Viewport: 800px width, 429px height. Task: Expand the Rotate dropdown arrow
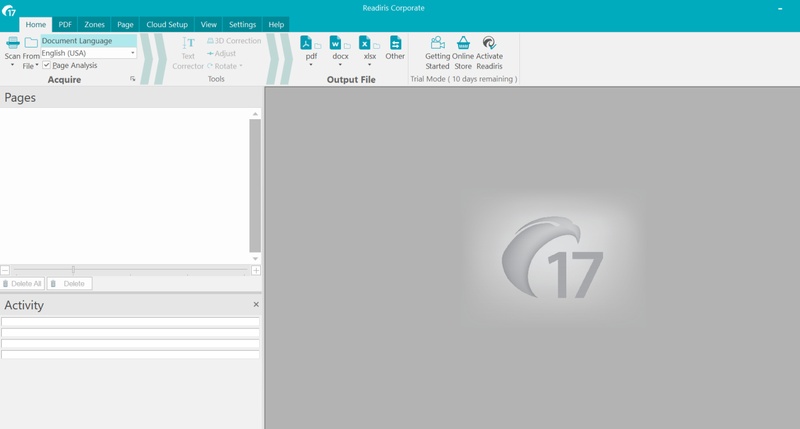(241, 66)
